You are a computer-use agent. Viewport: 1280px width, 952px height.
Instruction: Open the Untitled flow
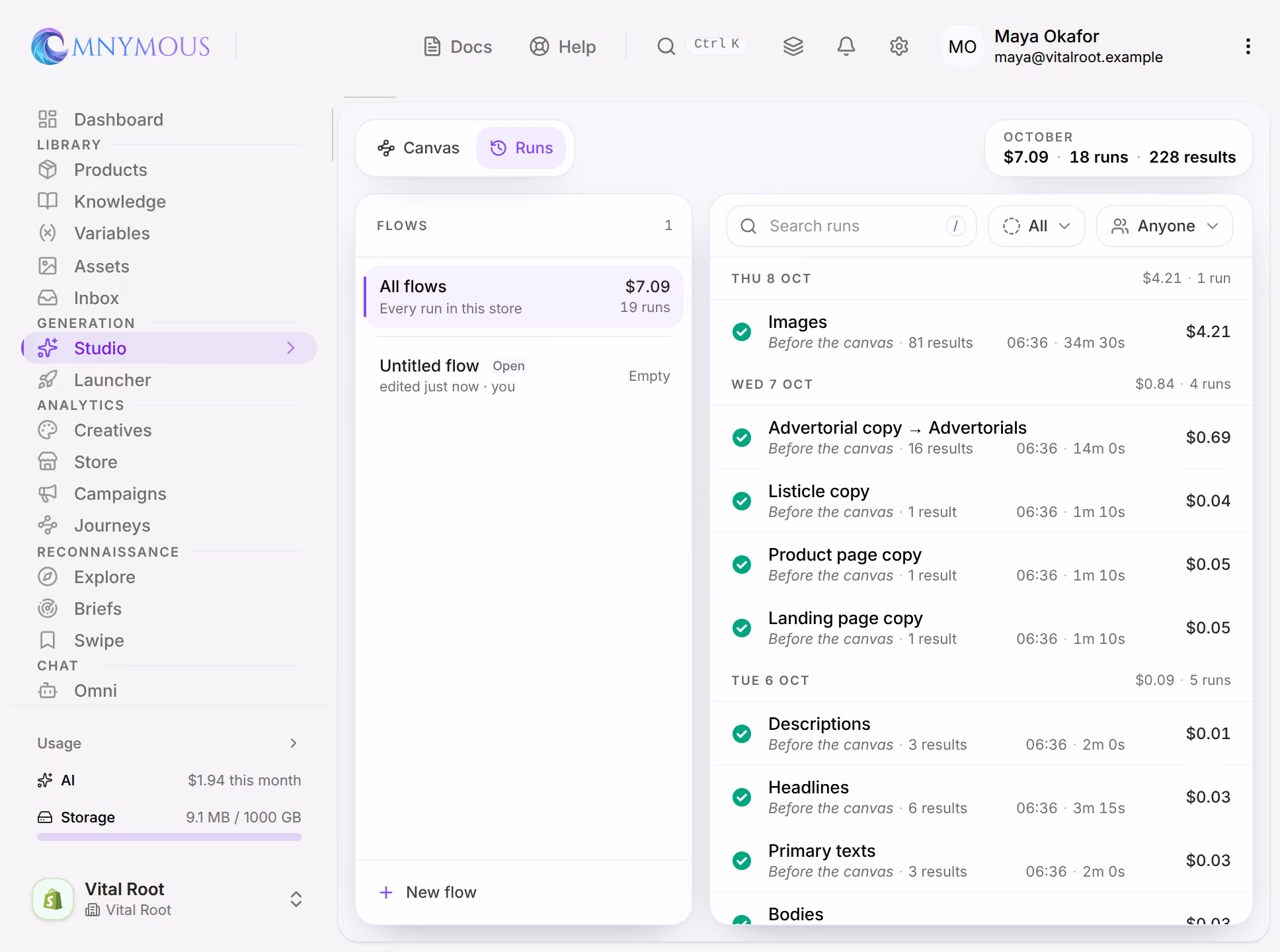pyautogui.click(x=524, y=376)
